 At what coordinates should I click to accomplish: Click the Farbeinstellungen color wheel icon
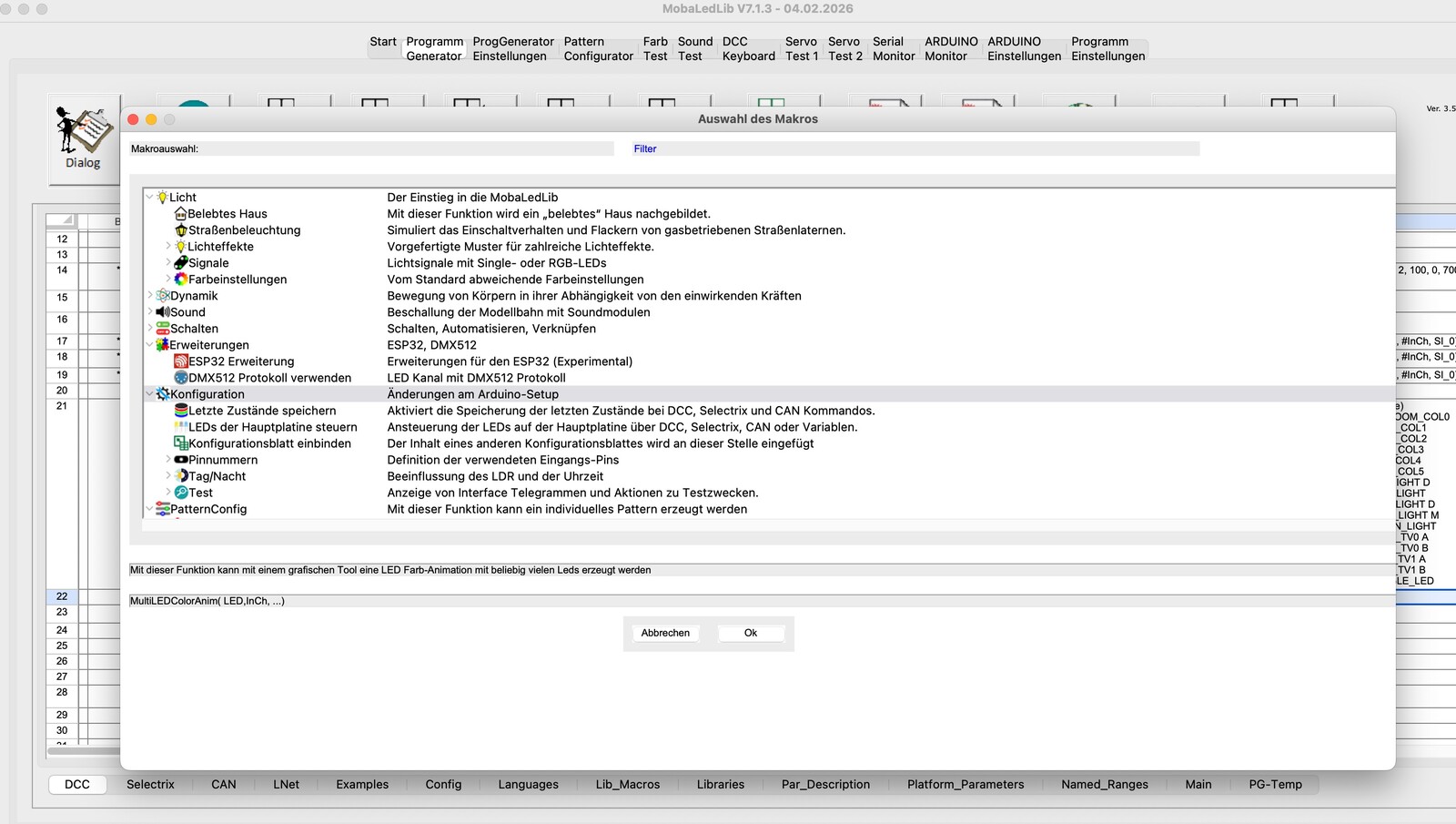click(181, 280)
